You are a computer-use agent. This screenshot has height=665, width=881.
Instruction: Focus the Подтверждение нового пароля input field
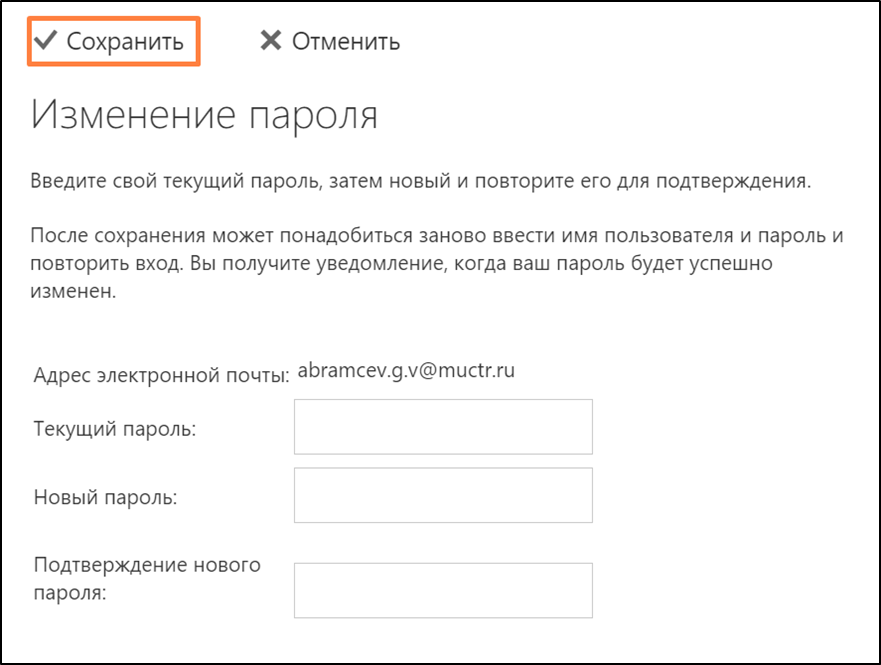[x=443, y=590]
